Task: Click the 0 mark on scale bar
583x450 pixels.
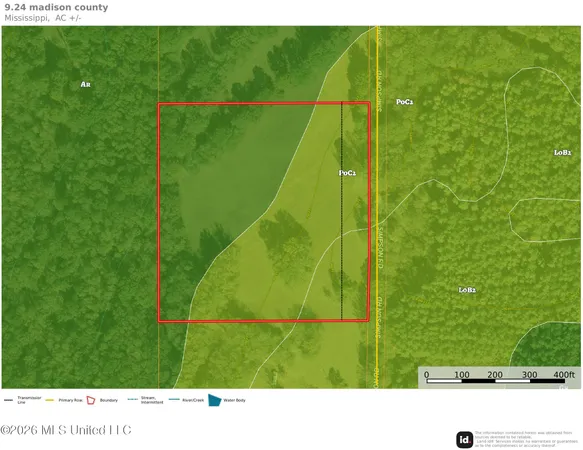Action: (x=426, y=375)
